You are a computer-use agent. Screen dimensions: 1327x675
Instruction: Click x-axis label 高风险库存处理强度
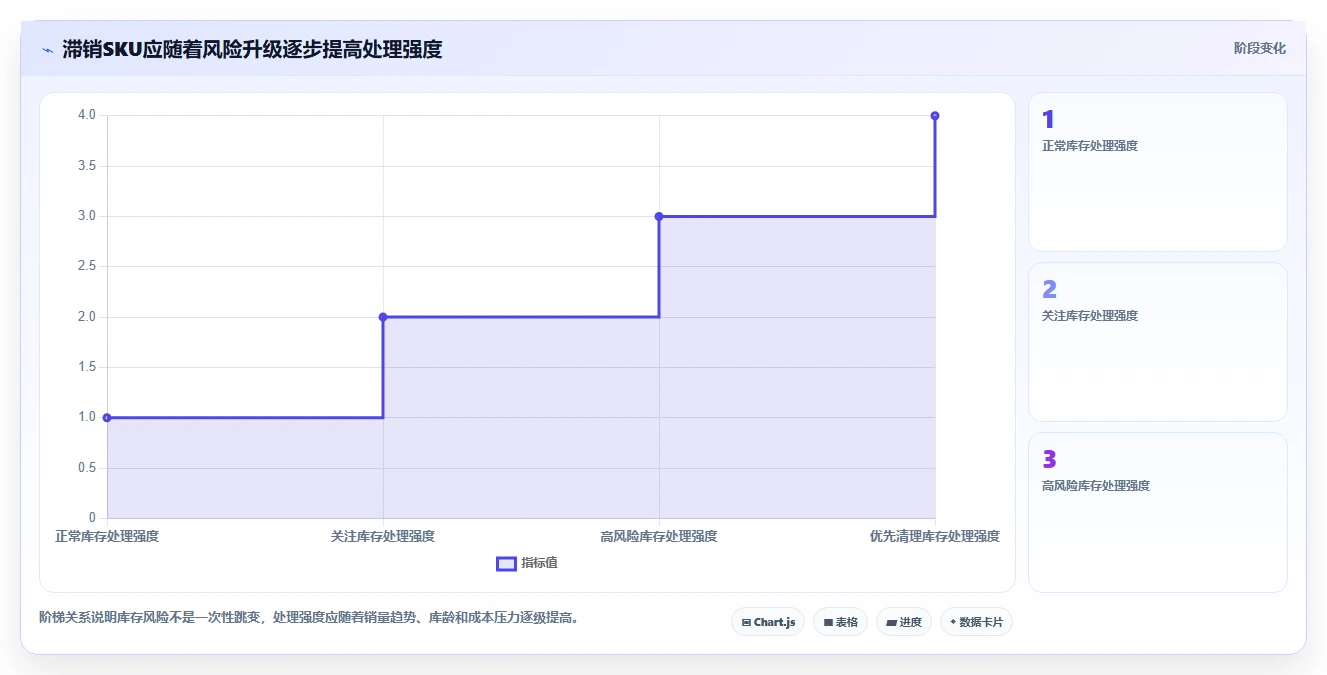click(x=659, y=536)
